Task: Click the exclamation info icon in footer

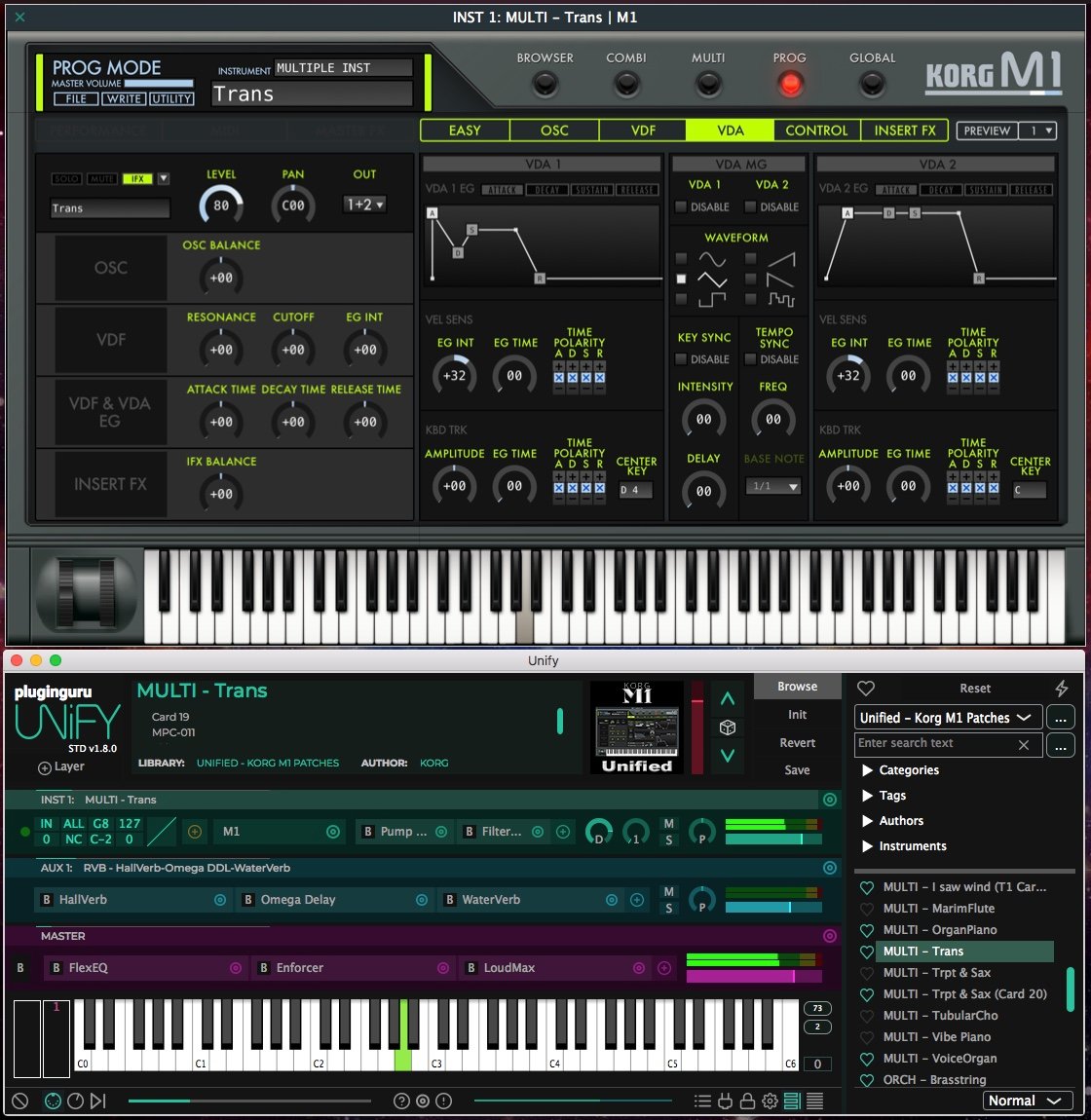Action: pyautogui.click(x=443, y=1101)
